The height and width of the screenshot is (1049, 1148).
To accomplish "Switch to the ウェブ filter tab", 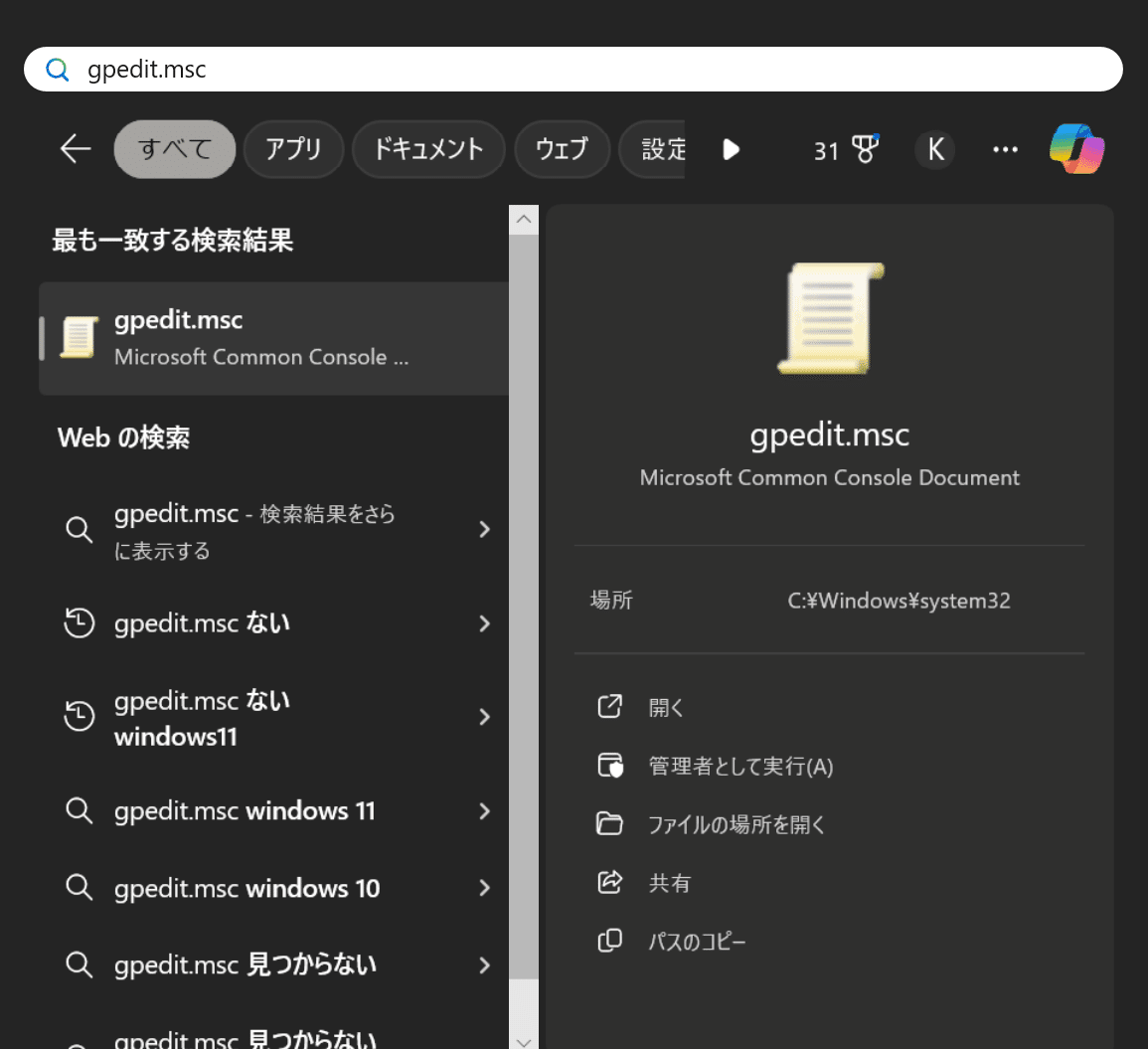I will click(x=563, y=149).
